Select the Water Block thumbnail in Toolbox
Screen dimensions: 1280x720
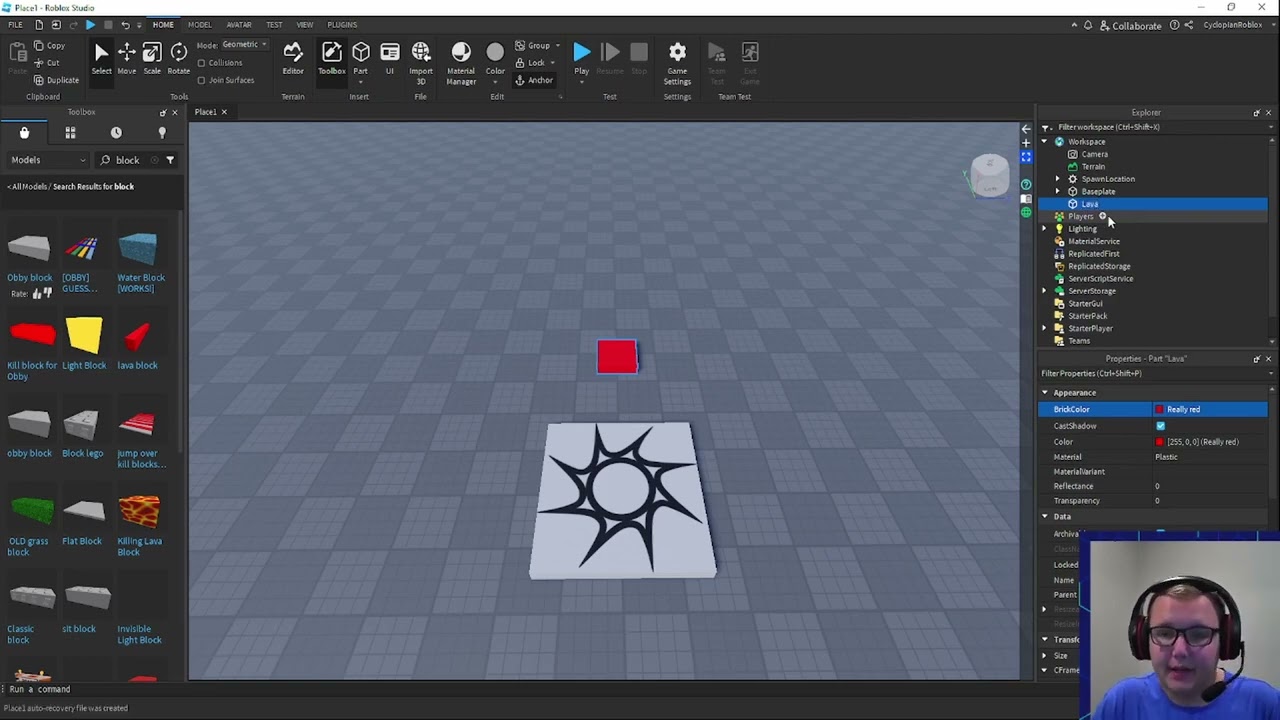(x=138, y=248)
